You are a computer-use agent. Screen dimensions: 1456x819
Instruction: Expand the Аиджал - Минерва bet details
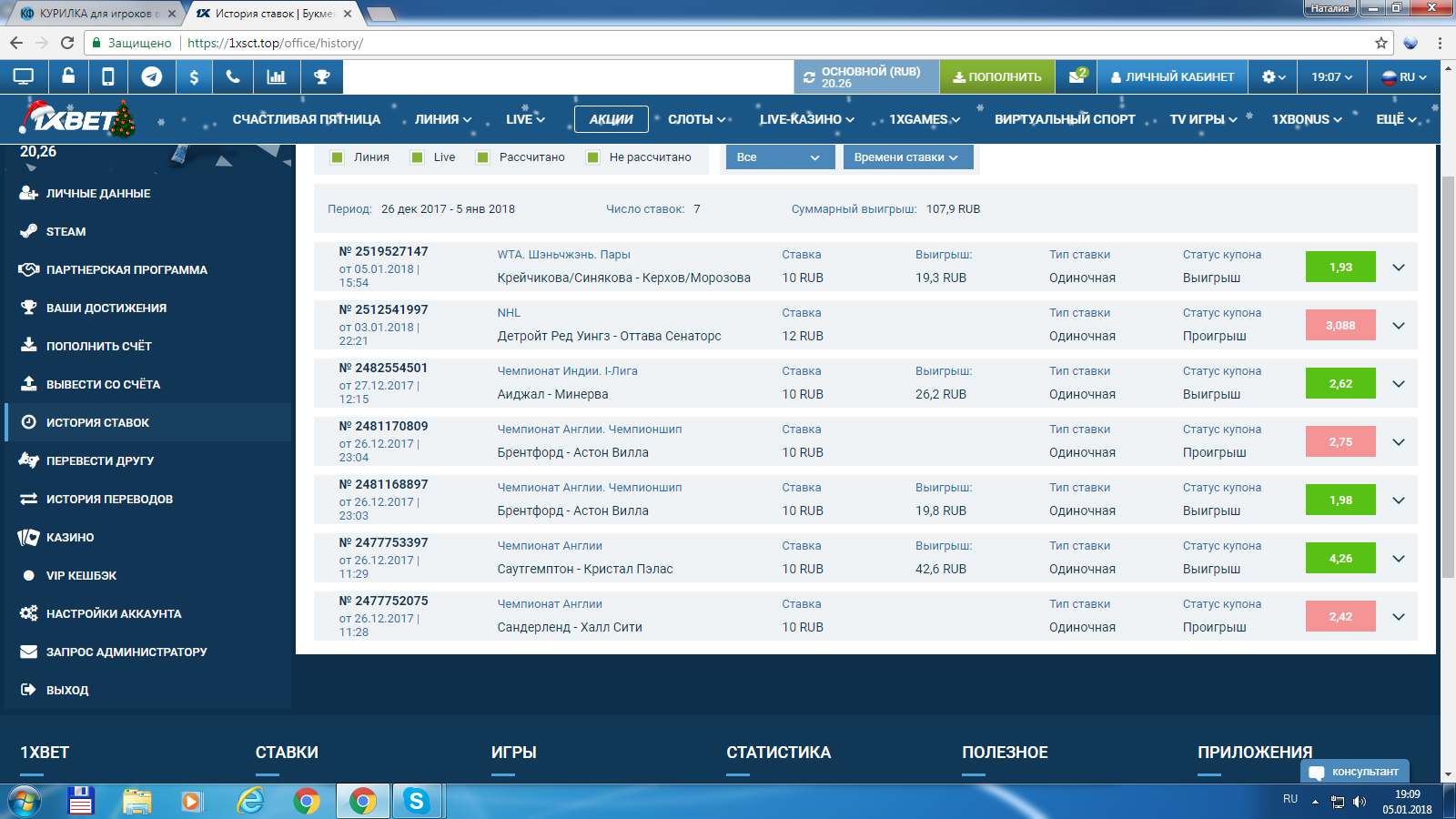tap(1399, 384)
